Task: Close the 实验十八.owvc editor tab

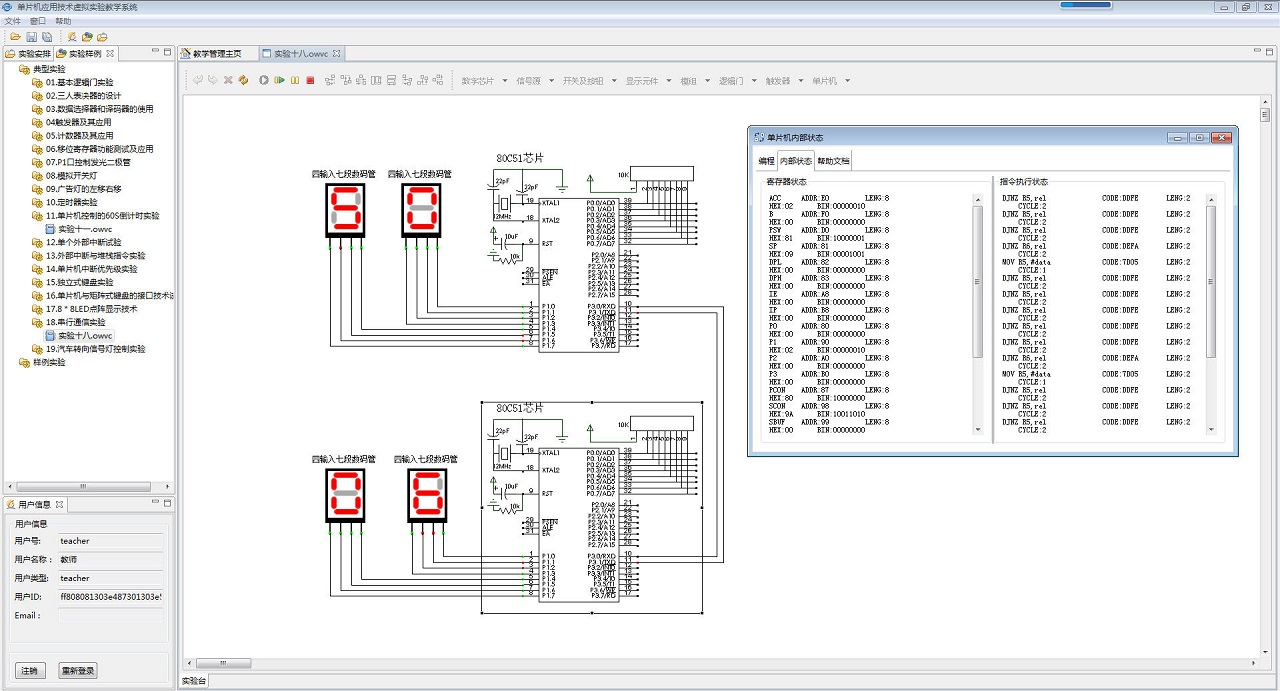Action: tap(337, 53)
